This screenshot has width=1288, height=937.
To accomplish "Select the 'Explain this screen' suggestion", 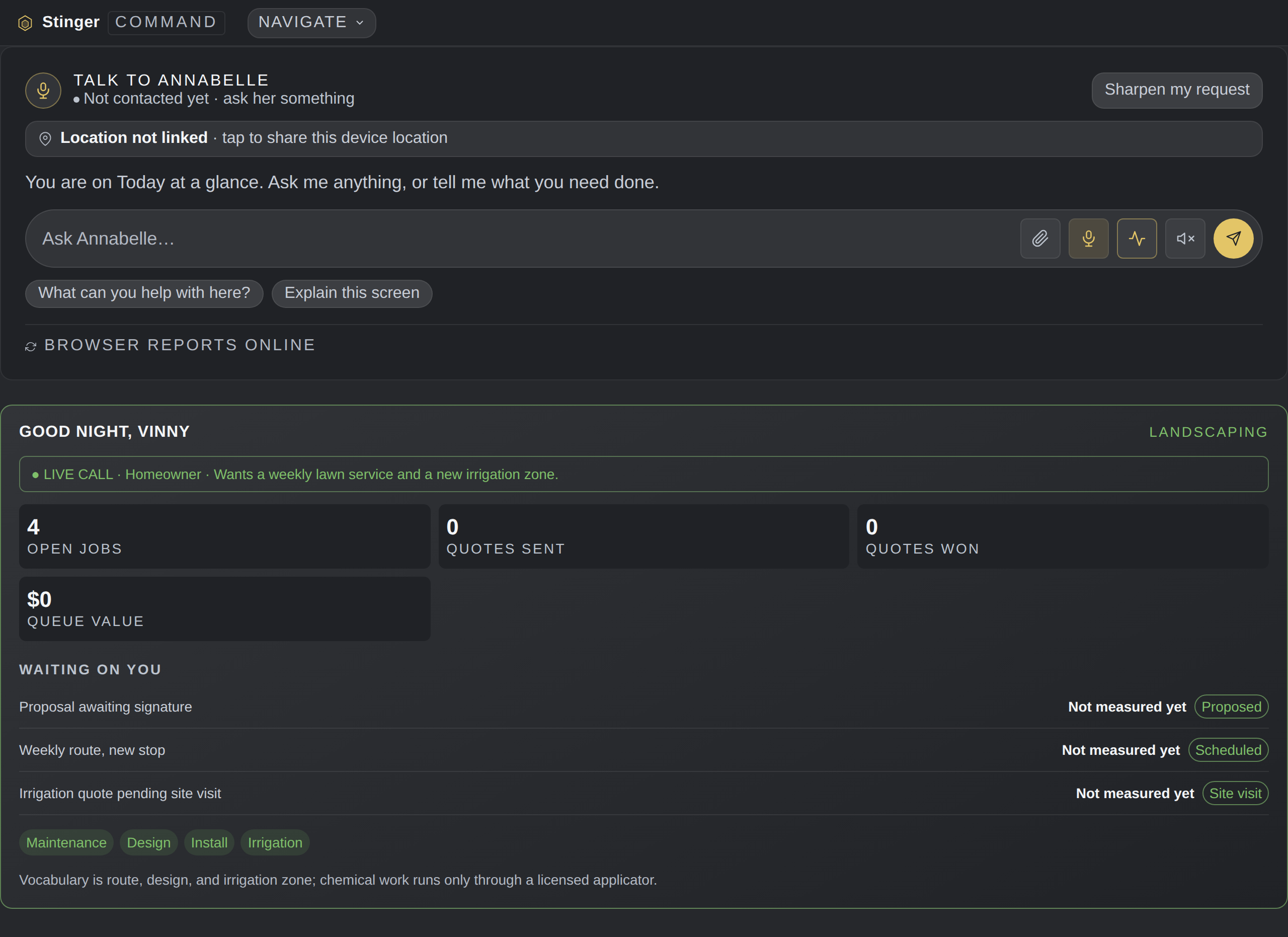I will point(352,293).
